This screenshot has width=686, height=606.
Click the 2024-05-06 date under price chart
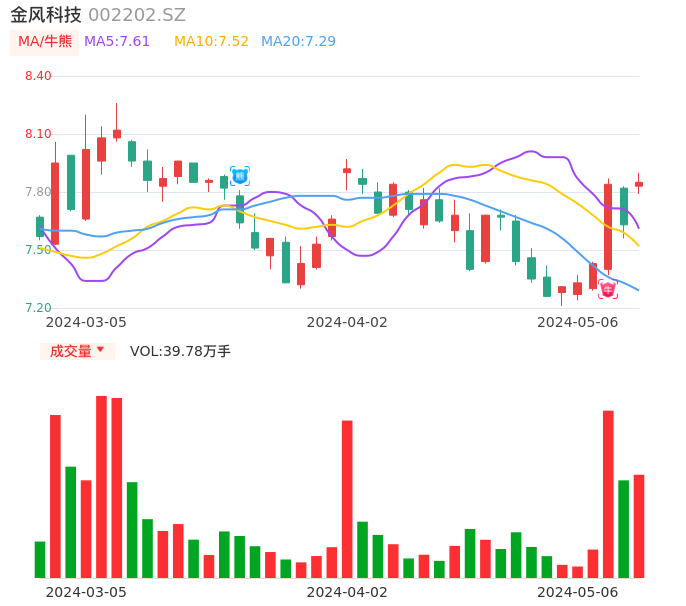578,322
